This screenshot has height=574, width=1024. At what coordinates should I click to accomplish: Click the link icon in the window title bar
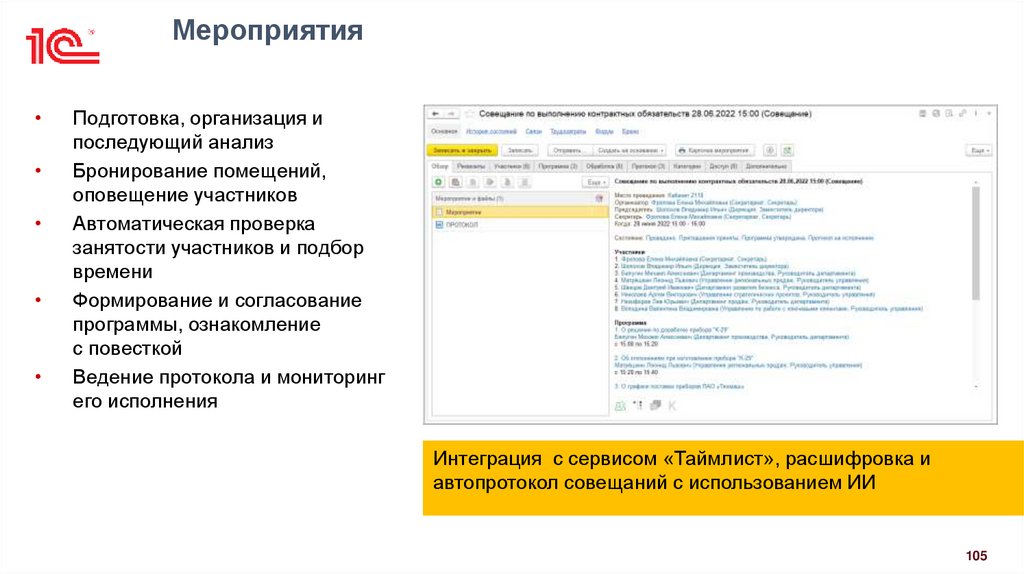[963, 114]
